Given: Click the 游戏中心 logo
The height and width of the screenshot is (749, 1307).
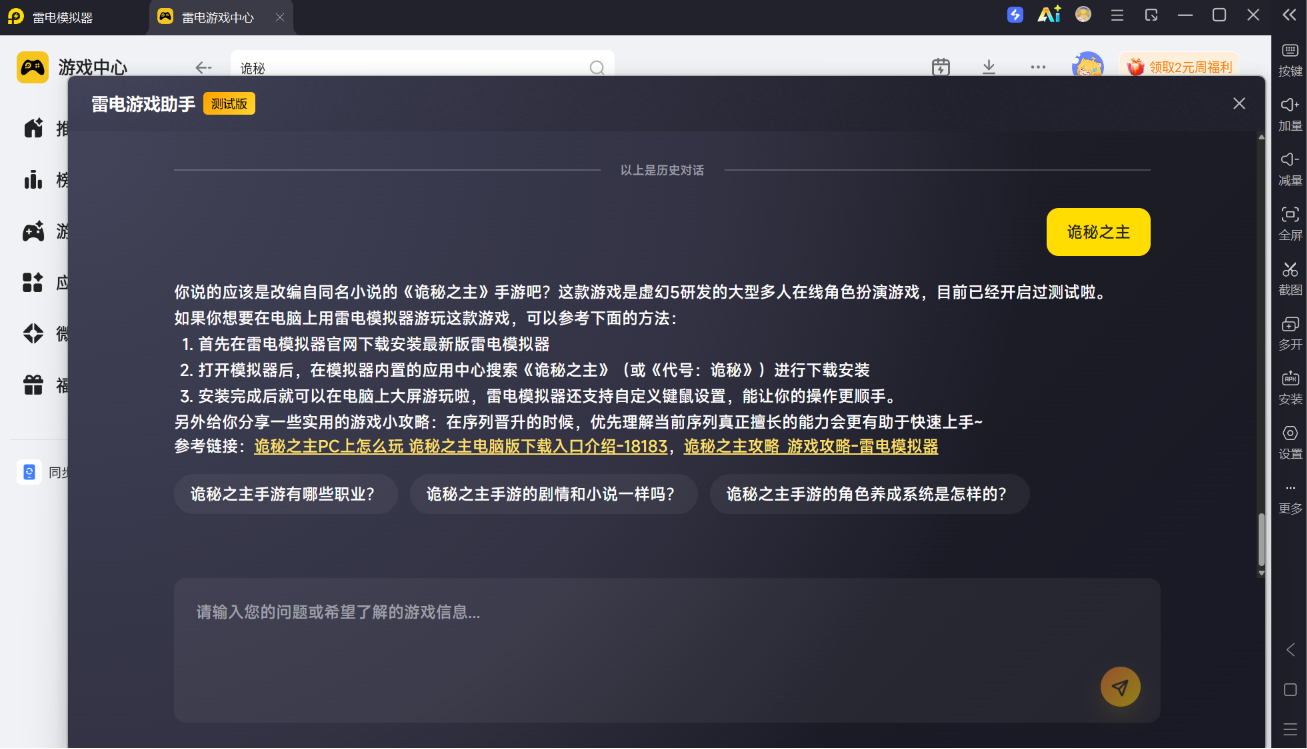Looking at the screenshot, I should pyautogui.click(x=72, y=67).
